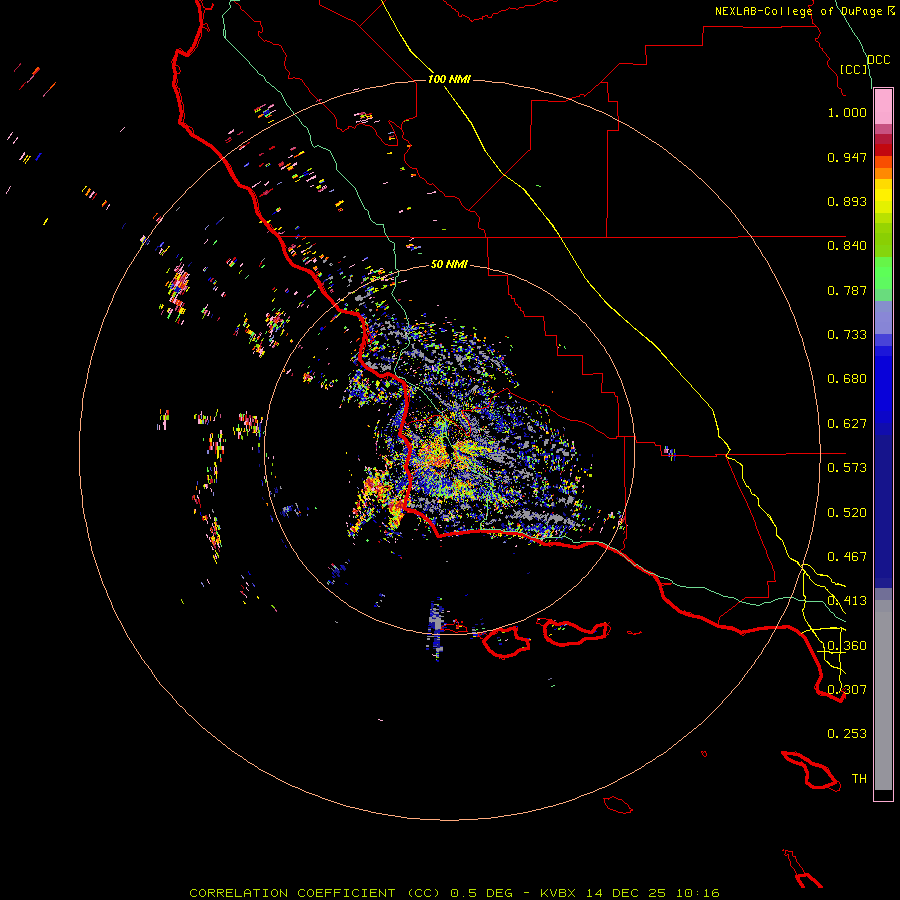900x900 pixels.
Task: Select the 0.520 legend value
Action: (847, 513)
